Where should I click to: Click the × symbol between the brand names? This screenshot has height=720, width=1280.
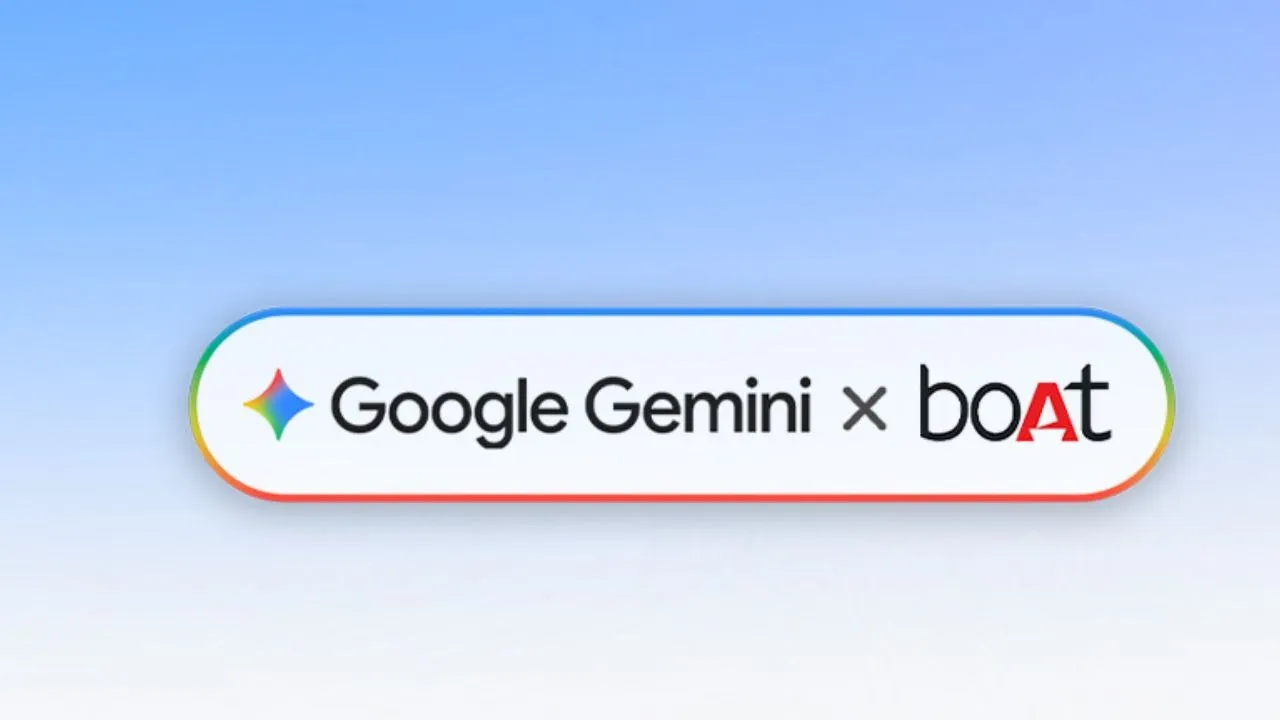click(864, 408)
